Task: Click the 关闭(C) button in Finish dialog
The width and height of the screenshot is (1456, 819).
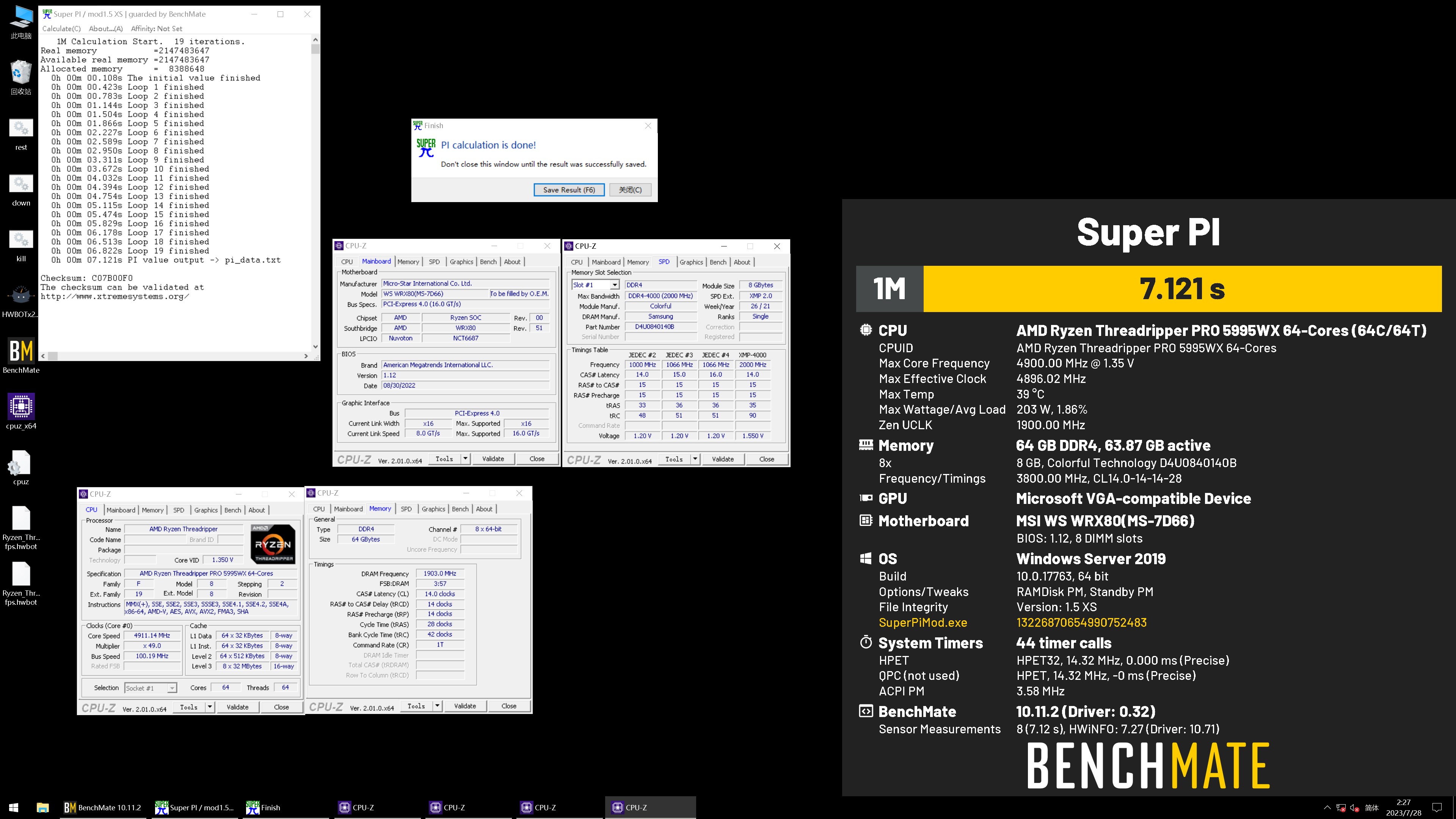Action: click(x=630, y=190)
